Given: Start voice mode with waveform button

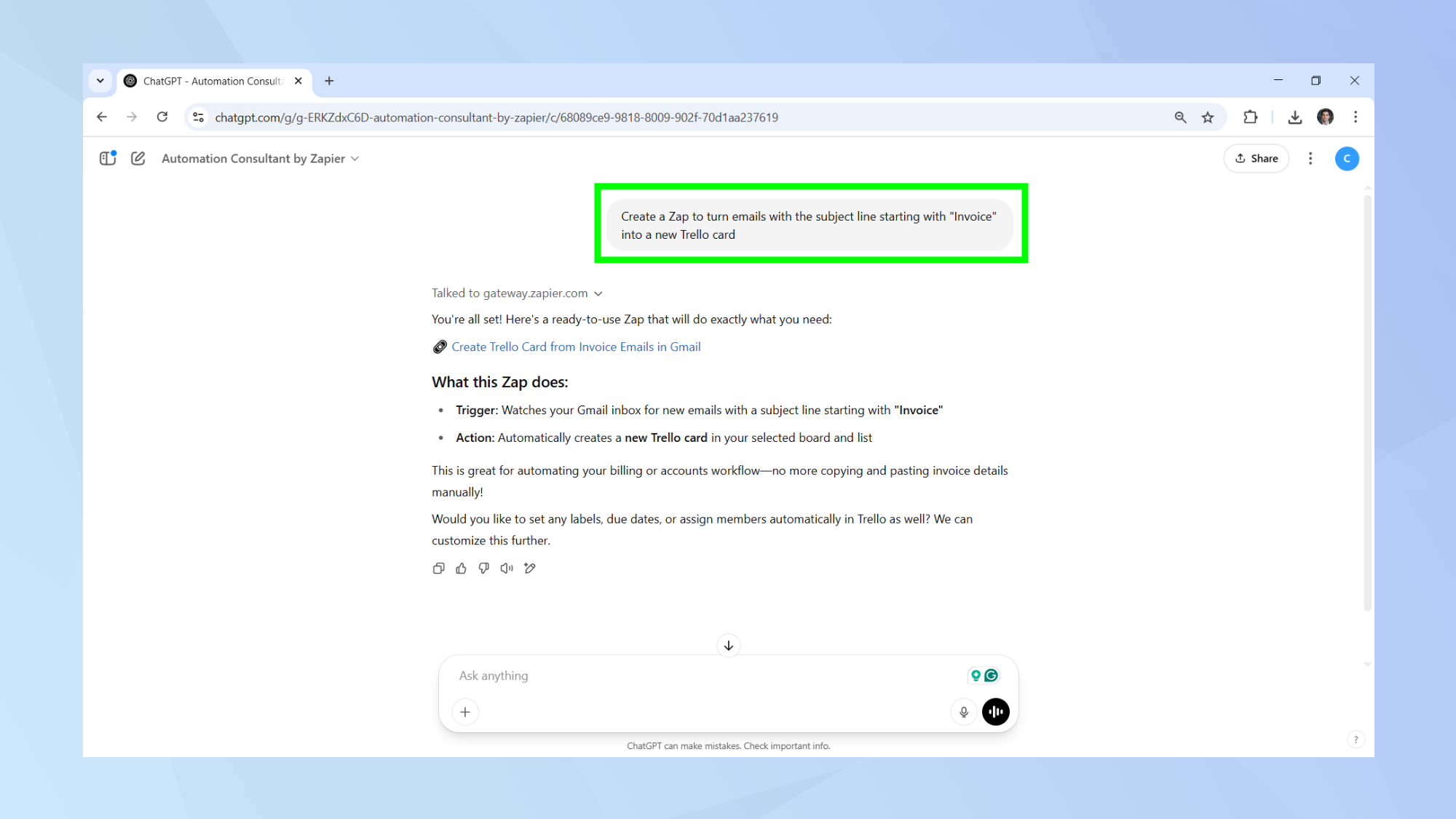Looking at the screenshot, I should tap(995, 712).
